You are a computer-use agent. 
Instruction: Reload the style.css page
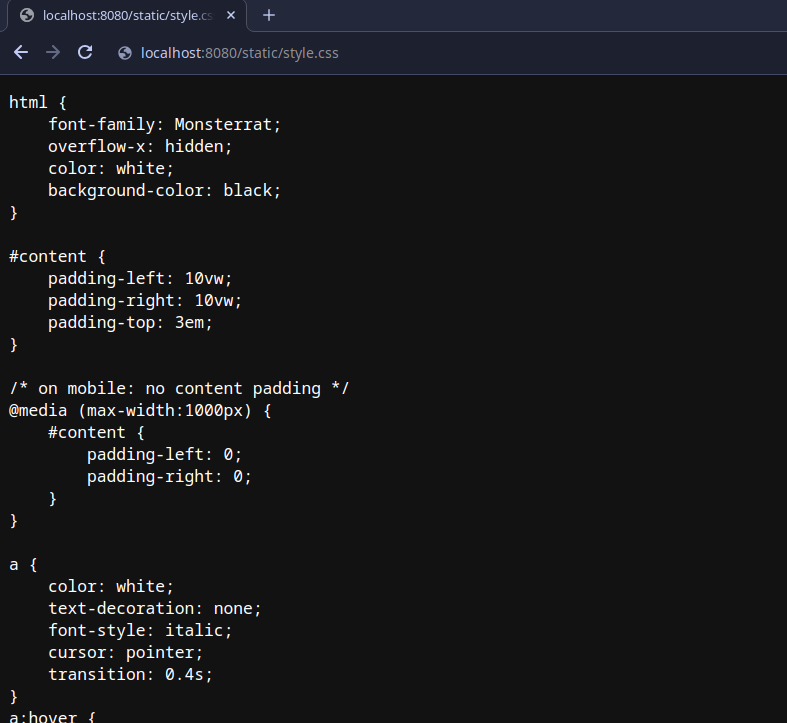pyautogui.click(x=85, y=52)
